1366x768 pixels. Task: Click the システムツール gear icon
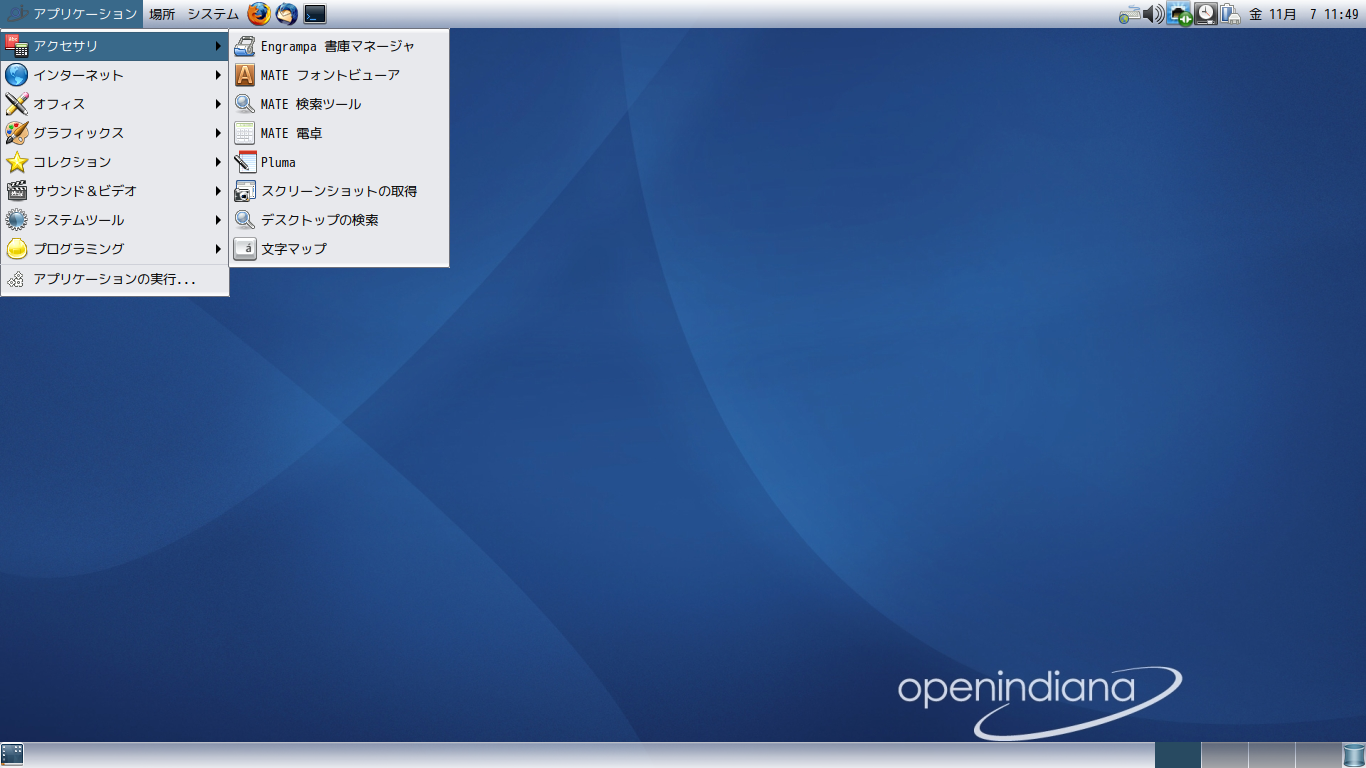pos(17,220)
